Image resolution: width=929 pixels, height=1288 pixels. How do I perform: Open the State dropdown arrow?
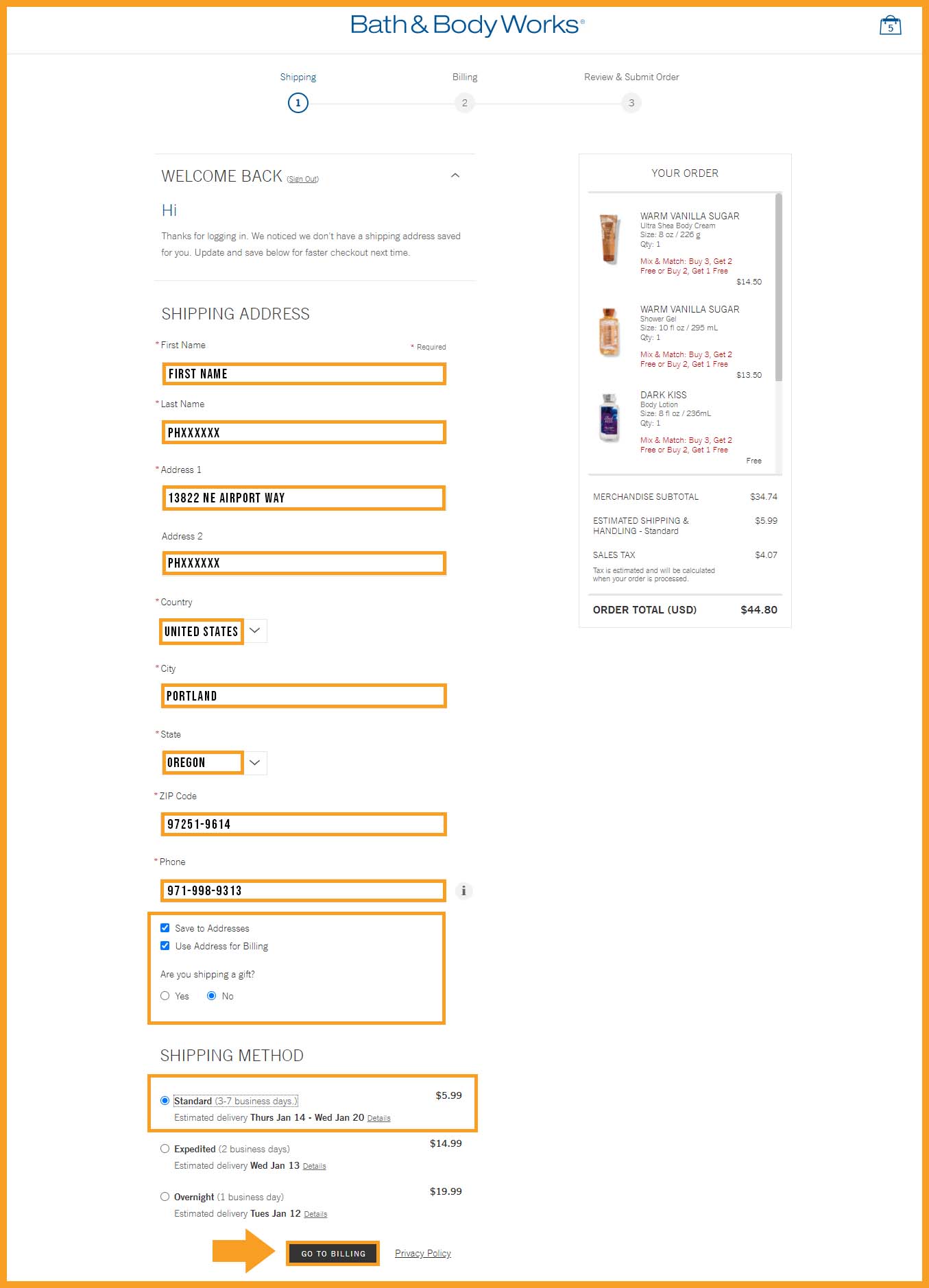254,762
